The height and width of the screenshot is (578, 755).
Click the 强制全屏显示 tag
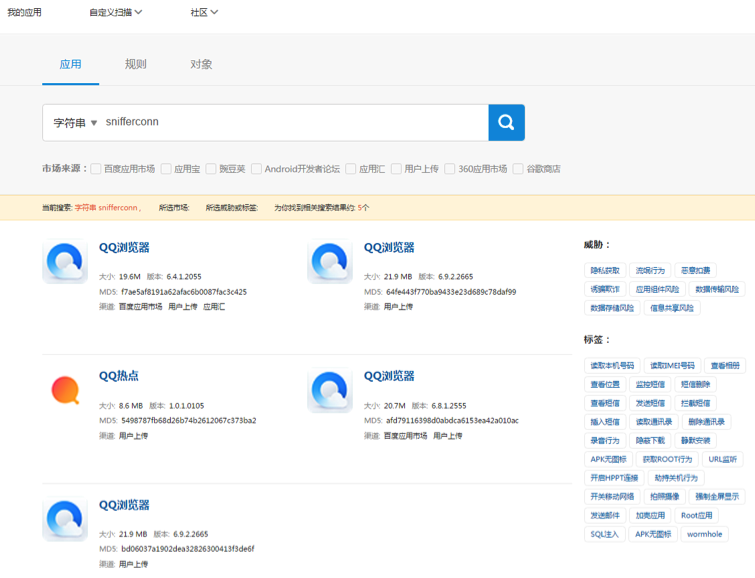pyautogui.click(x=717, y=497)
